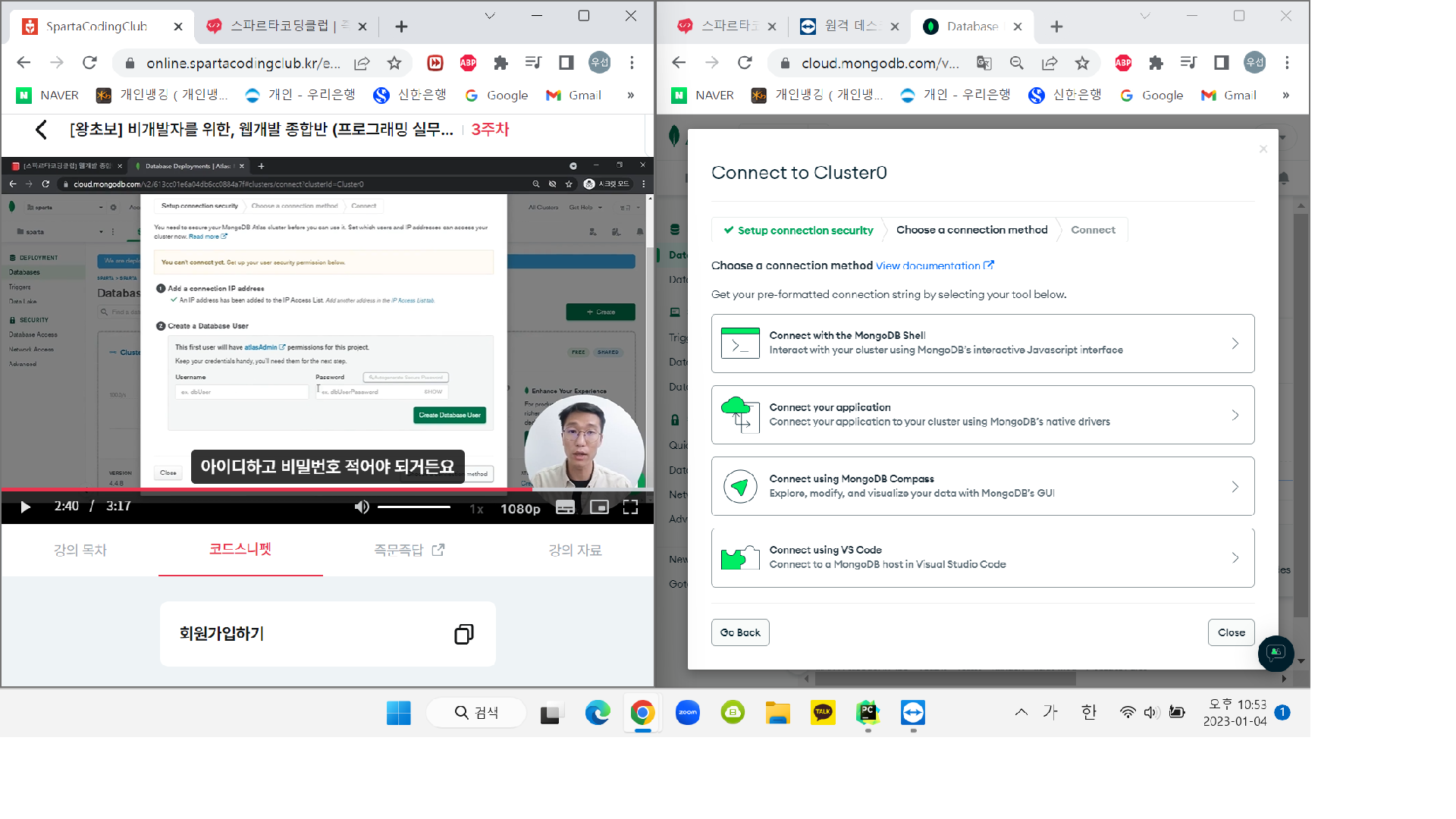Open ABP extension in left browser
The width and height of the screenshot is (1456, 819).
pos(468,63)
